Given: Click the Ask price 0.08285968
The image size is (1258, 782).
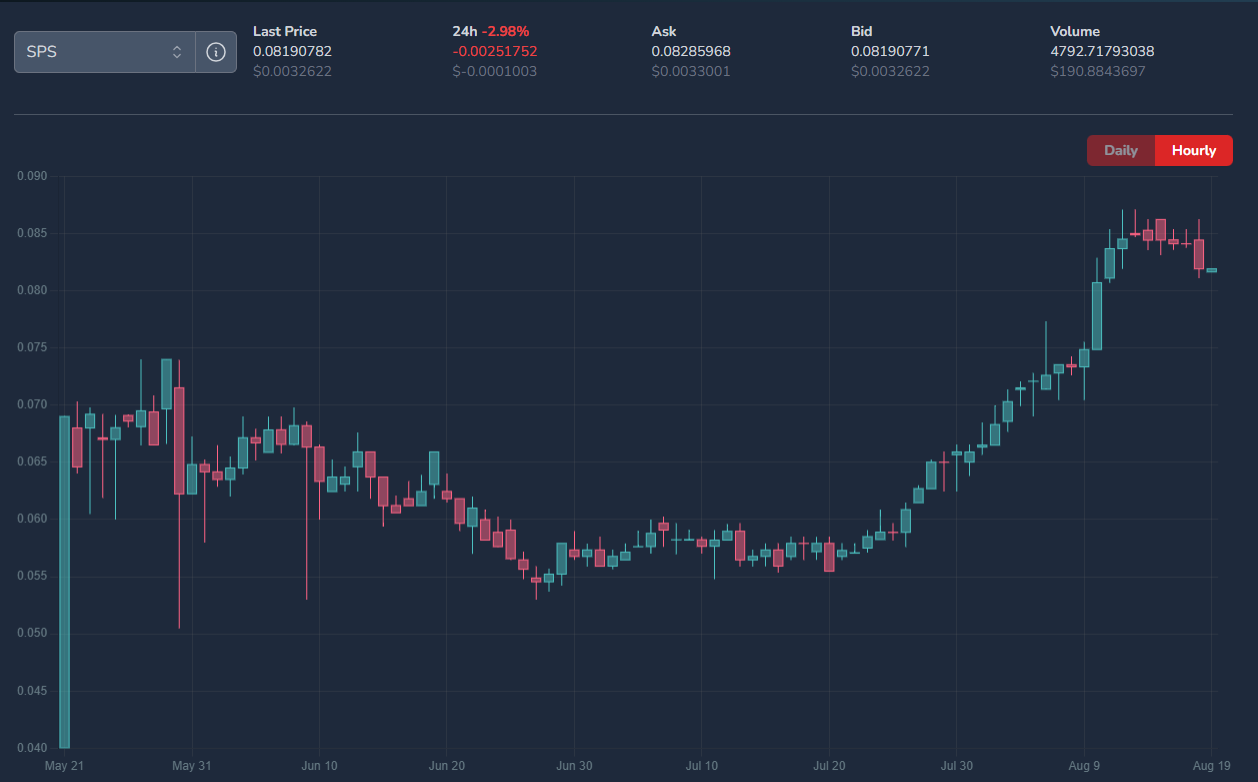Looking at the screenshot, I should click(691, 51).
